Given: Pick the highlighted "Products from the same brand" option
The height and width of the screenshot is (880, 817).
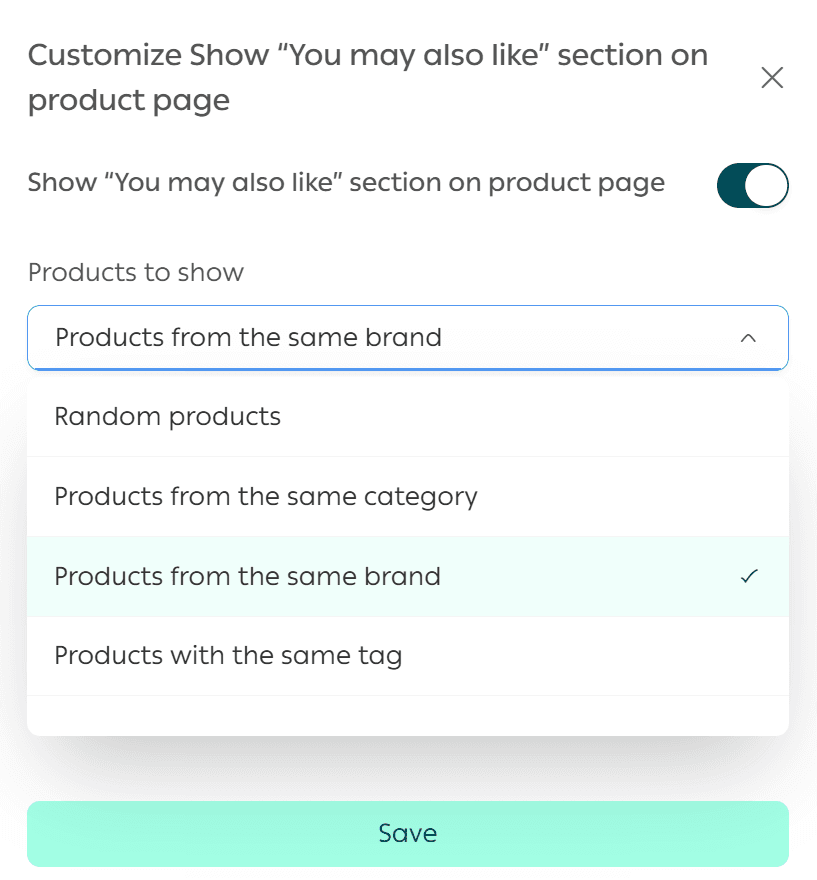Looking at the screenshot, I should [x=247, y=576].
